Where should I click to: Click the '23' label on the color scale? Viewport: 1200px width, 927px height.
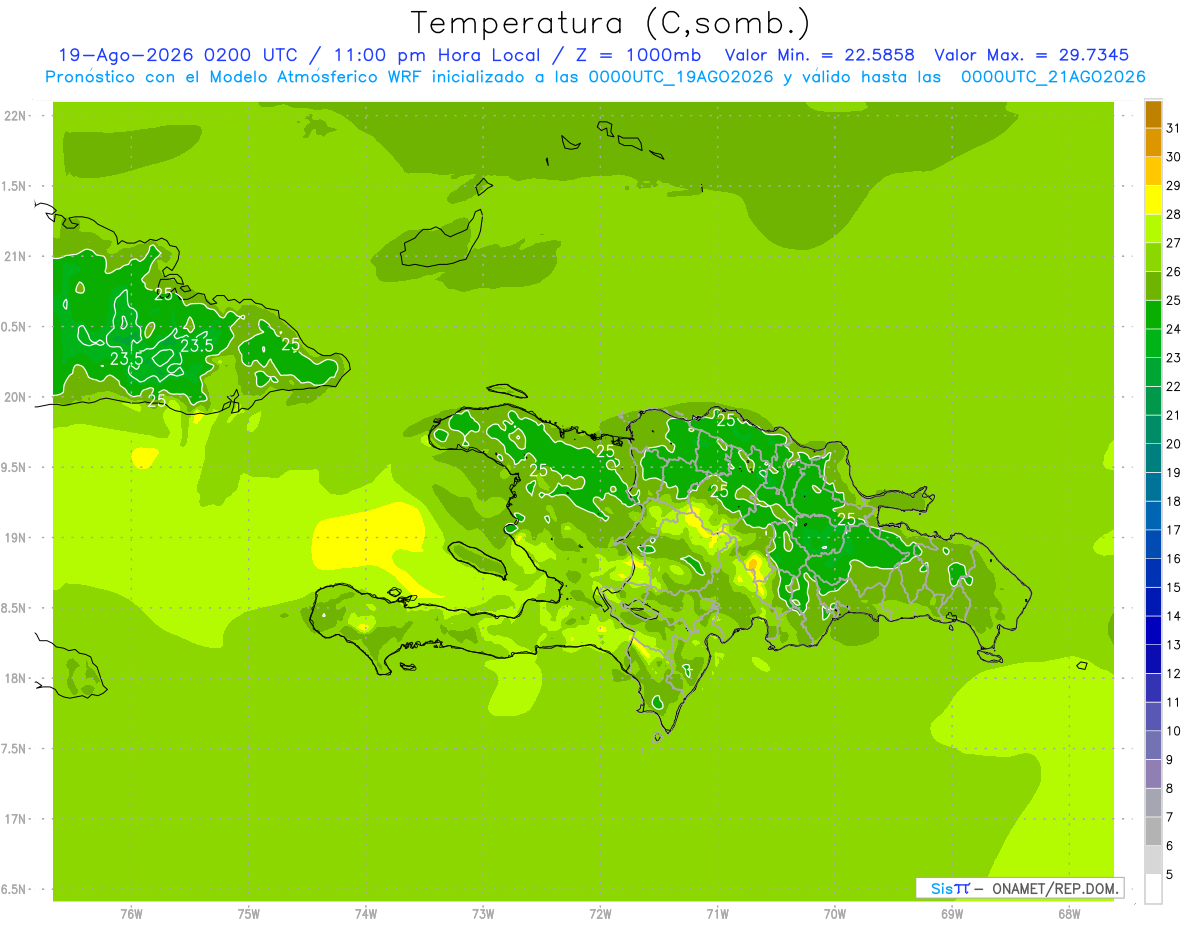pos(1174,358)
